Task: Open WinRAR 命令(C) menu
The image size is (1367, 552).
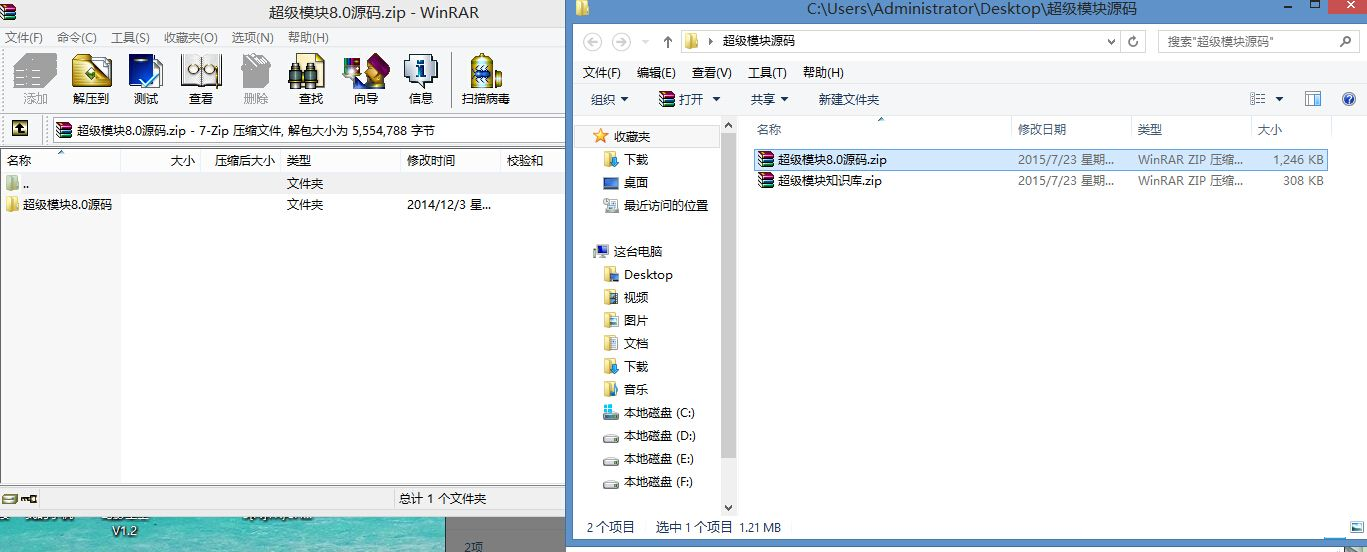Action: pyautogui.click(x=77, y=38)
